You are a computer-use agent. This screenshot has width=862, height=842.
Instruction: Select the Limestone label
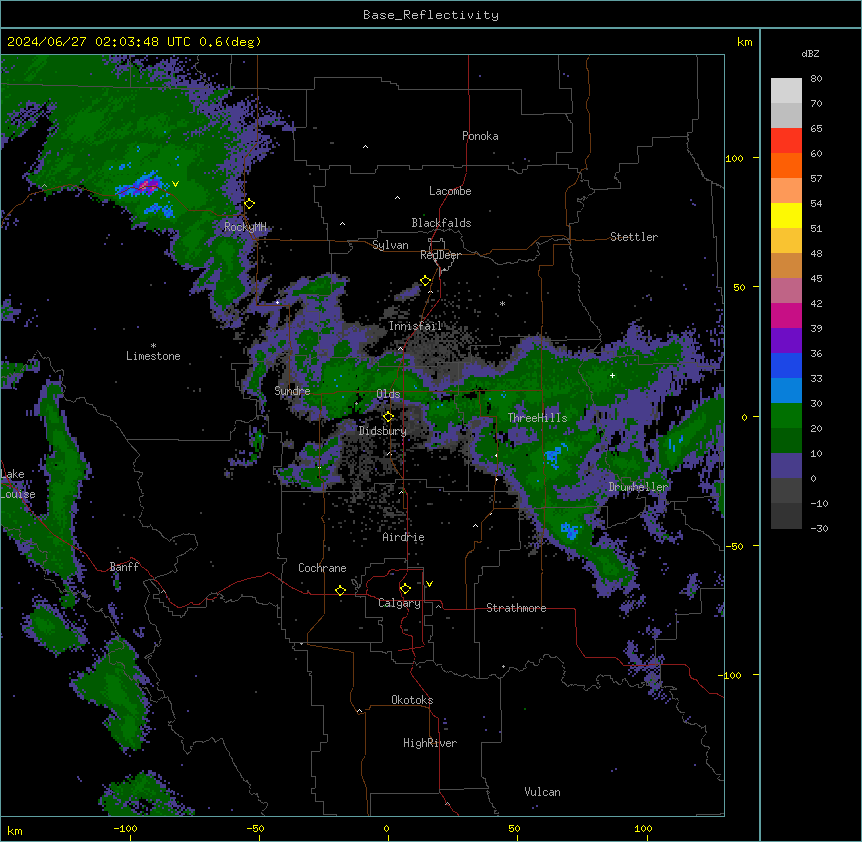[x=153, y=356]
